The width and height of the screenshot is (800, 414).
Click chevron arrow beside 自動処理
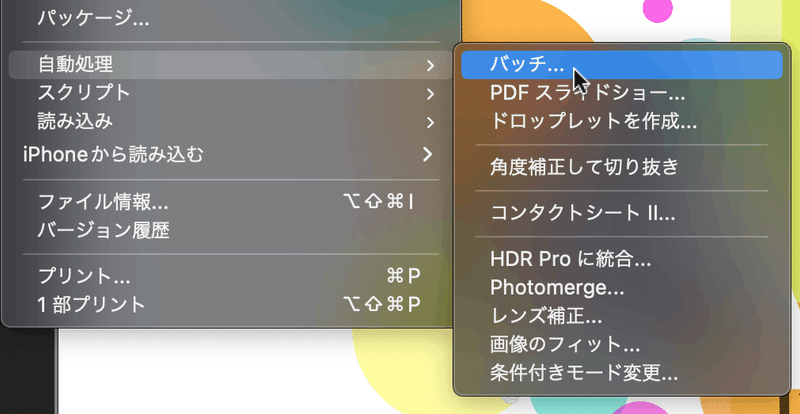pyautogui.click(x=431, y=65)
